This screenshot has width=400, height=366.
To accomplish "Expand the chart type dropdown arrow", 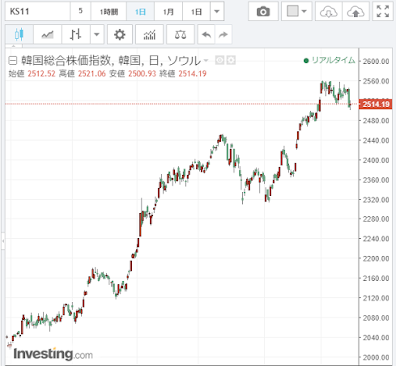I will tap(97, 34).
